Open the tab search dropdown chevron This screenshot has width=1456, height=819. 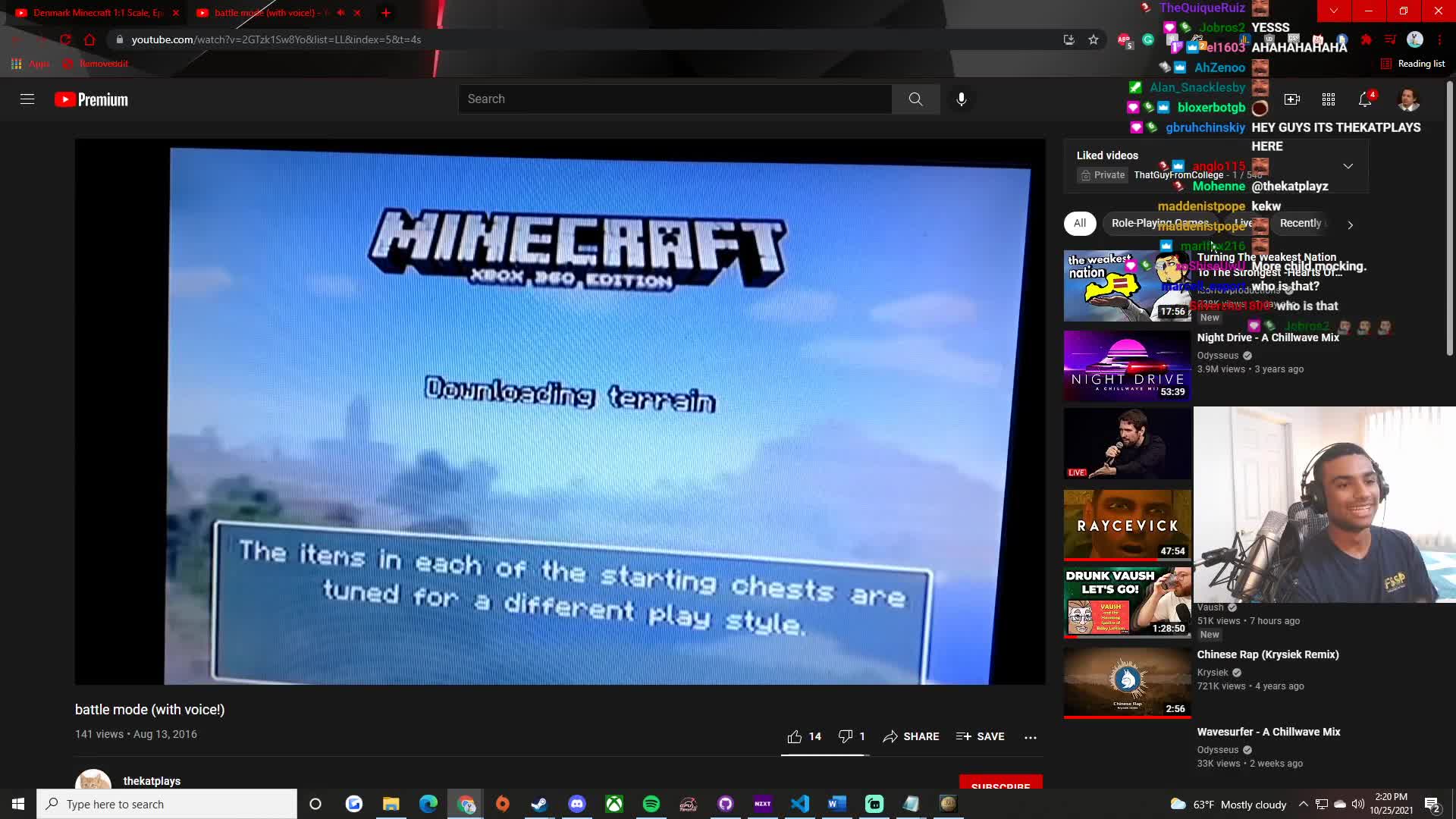pyautogui.click(x=1334, y=11)
